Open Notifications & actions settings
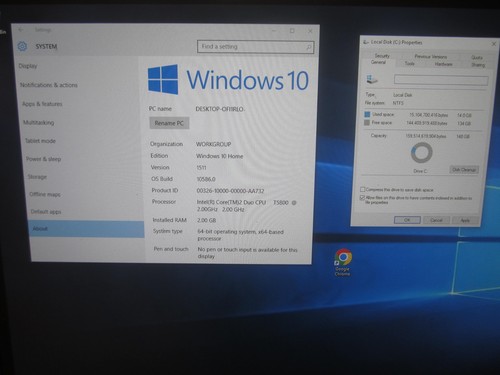This screenshot has height=375, width=500. [49, 85]
